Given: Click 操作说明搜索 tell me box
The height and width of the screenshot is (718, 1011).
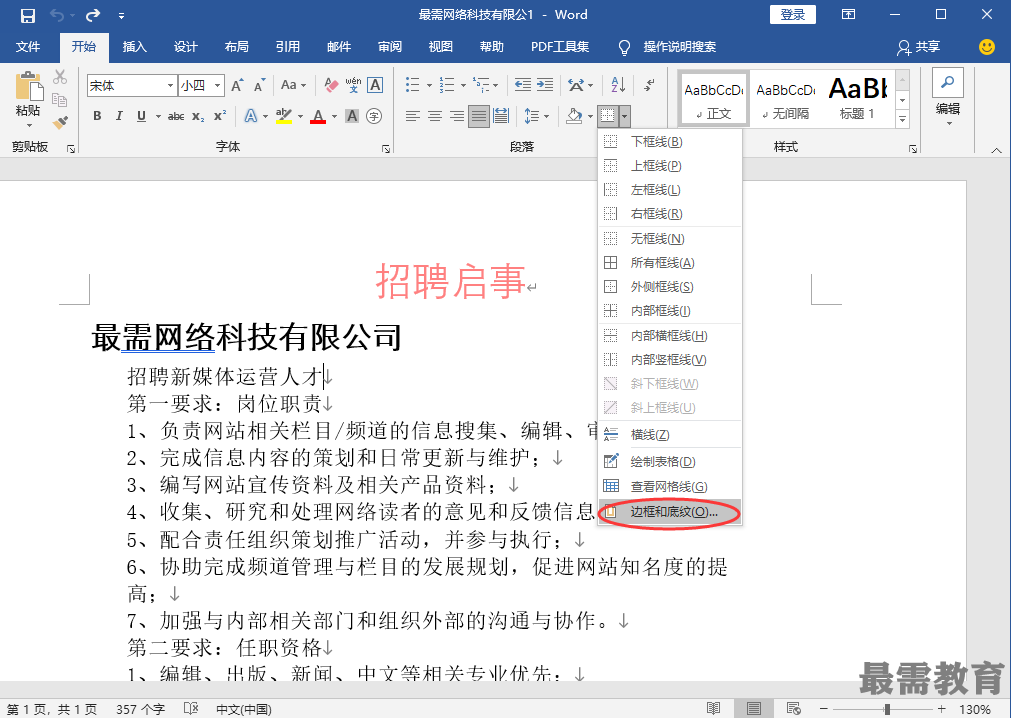Looking at the screenshot, I should [x=679, y=46].
